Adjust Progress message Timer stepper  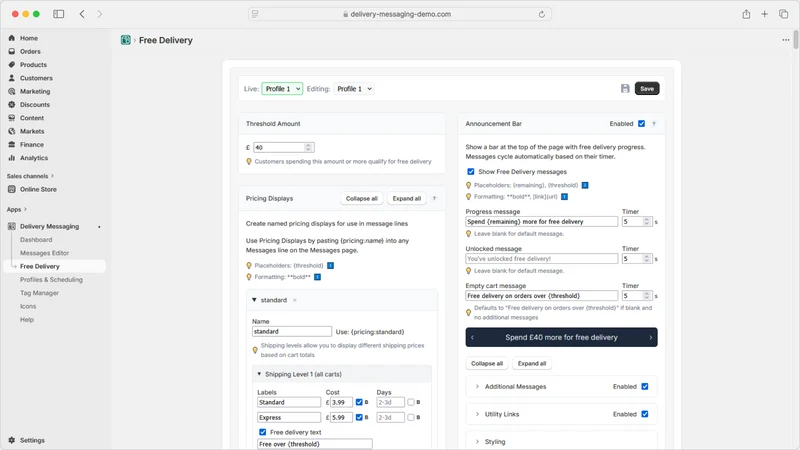[646, 221]
